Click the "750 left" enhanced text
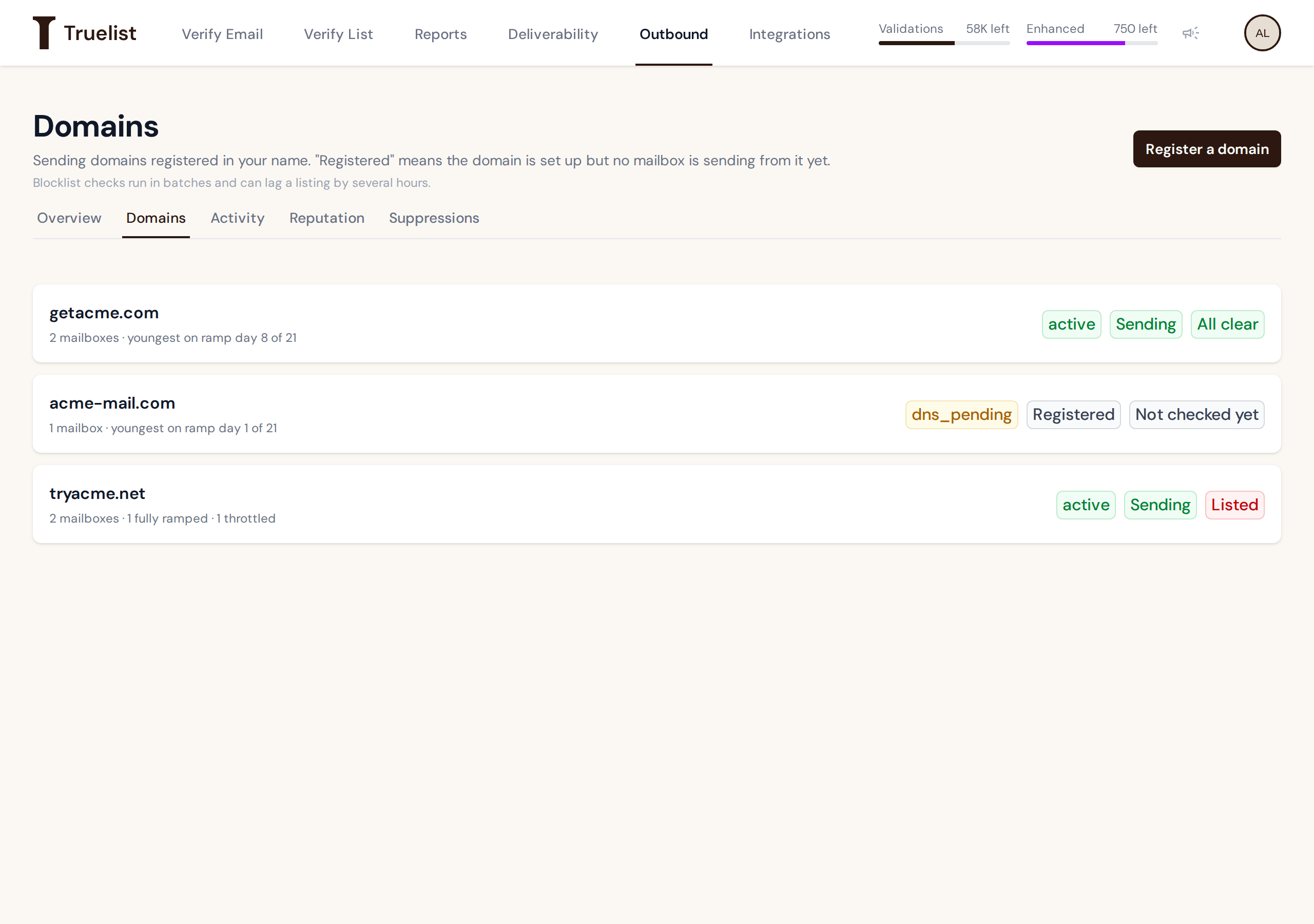Viewport: 1314px width, 924px height. click(x=1135, y=29)
